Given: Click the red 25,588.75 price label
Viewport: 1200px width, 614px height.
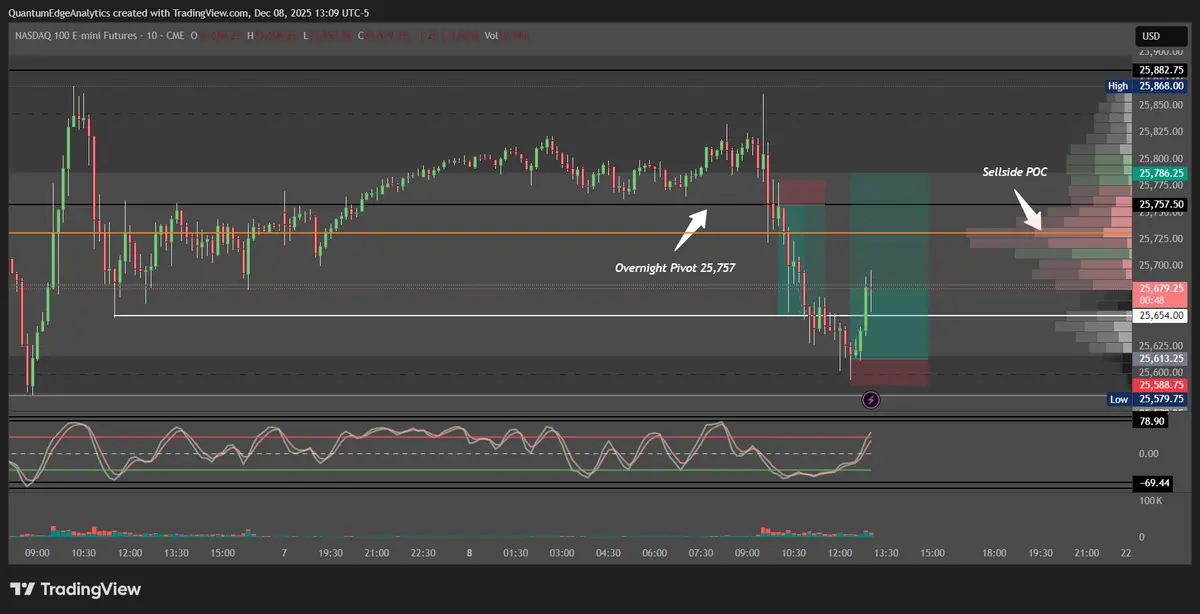Looking at the screenshot, I should point(1161,384).
